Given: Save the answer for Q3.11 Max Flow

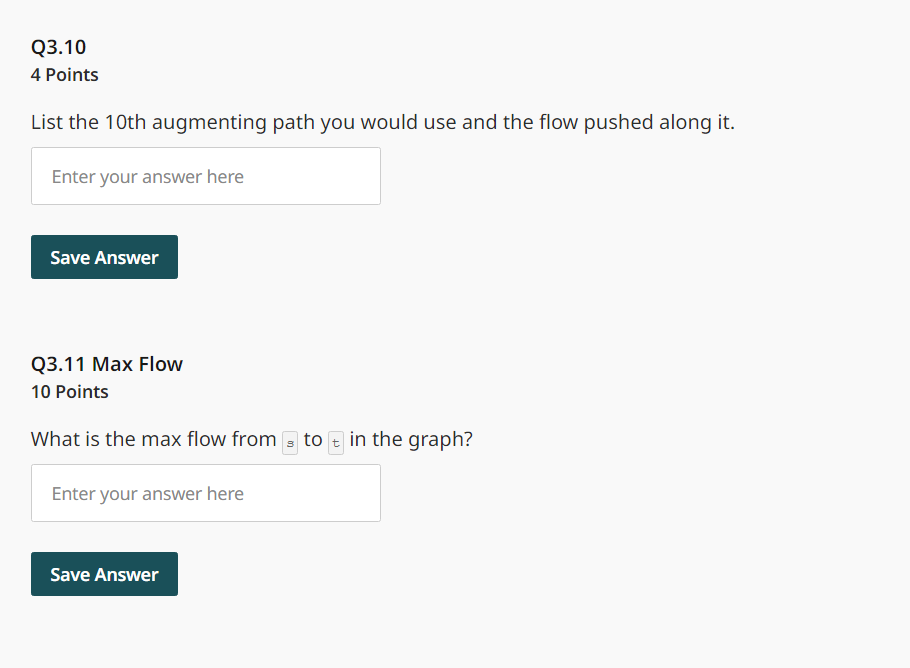Looking at the screenshot, I should (x=104, y=574).
